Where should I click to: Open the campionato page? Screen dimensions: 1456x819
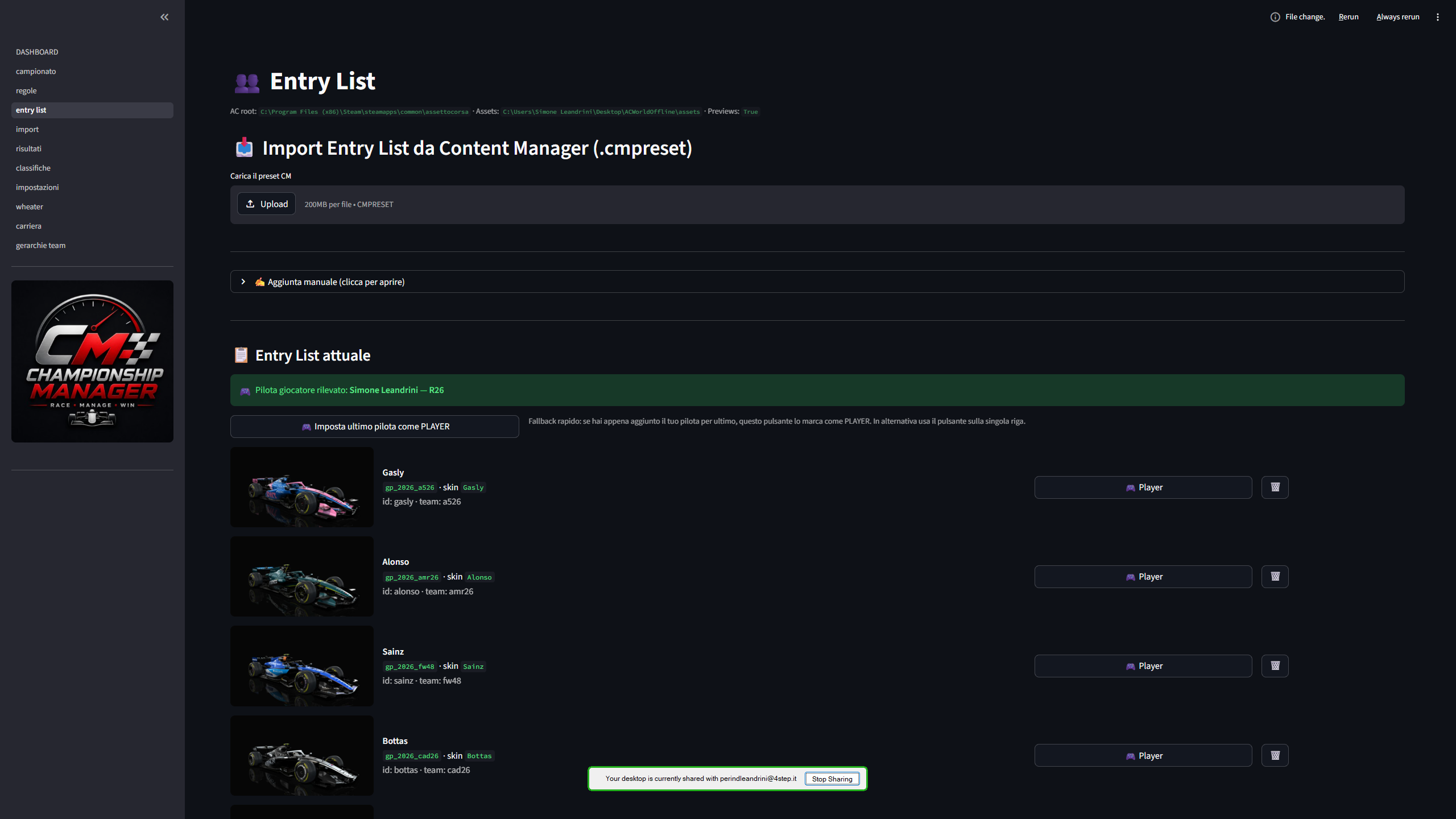pyautogui.click(x=92, y=71)
